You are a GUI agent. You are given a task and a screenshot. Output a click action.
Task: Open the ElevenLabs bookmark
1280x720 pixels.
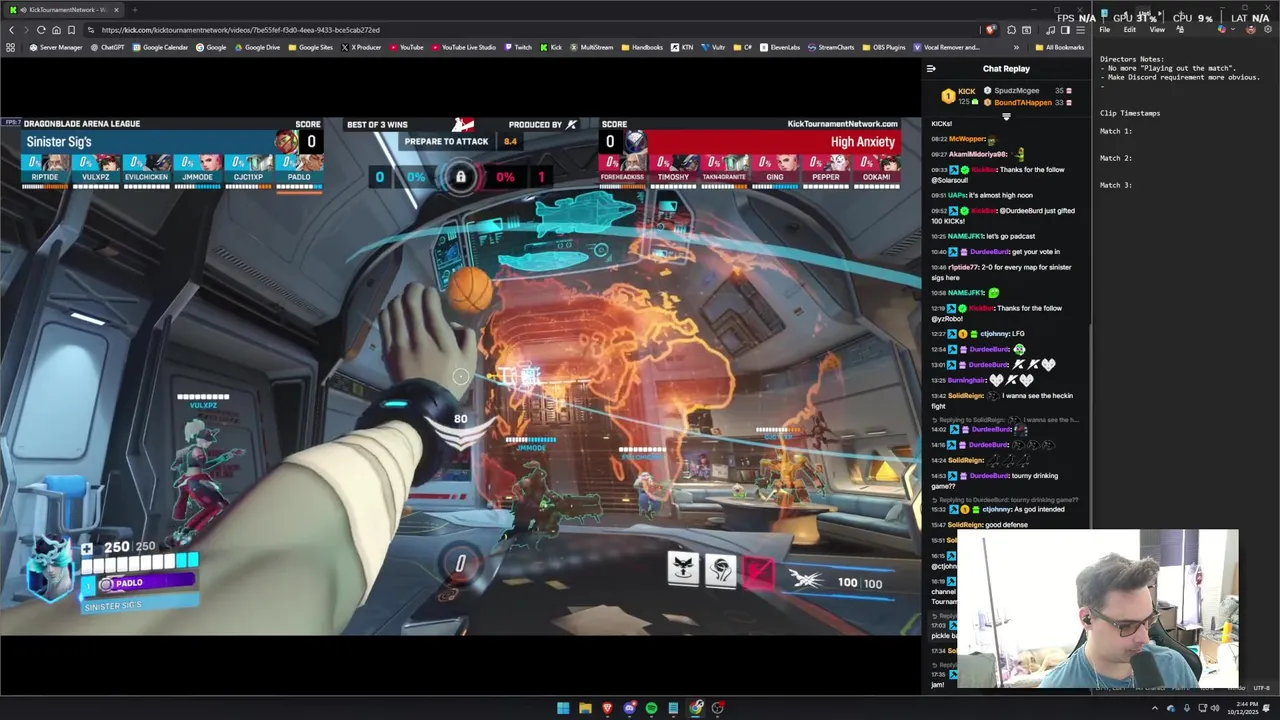pyautogui.click(x=780, y=47)
